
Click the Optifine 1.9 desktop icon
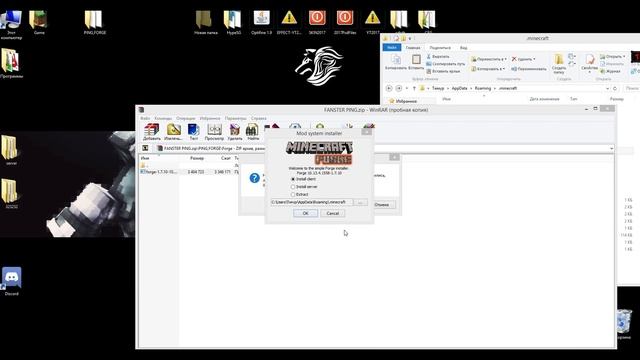point(261,23)
